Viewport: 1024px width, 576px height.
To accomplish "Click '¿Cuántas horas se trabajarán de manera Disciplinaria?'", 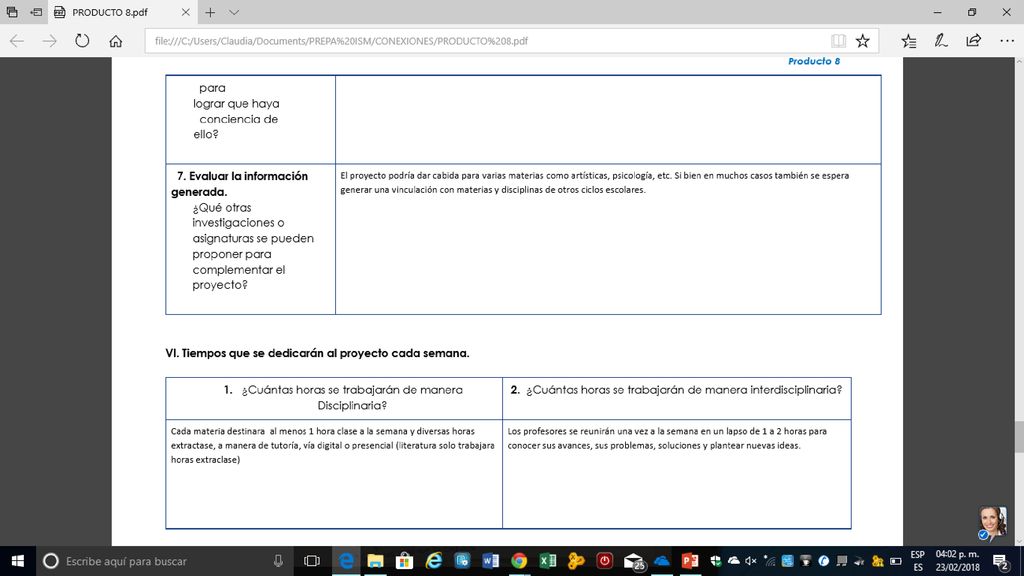I will point(352,398).
